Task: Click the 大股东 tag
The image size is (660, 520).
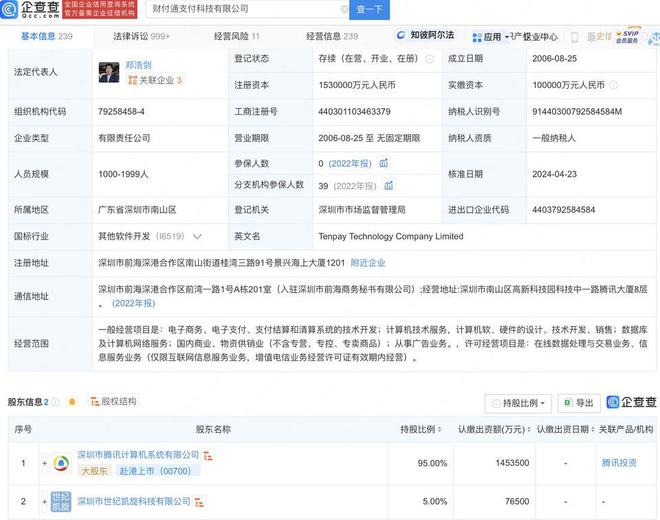Action: point(95,471)
